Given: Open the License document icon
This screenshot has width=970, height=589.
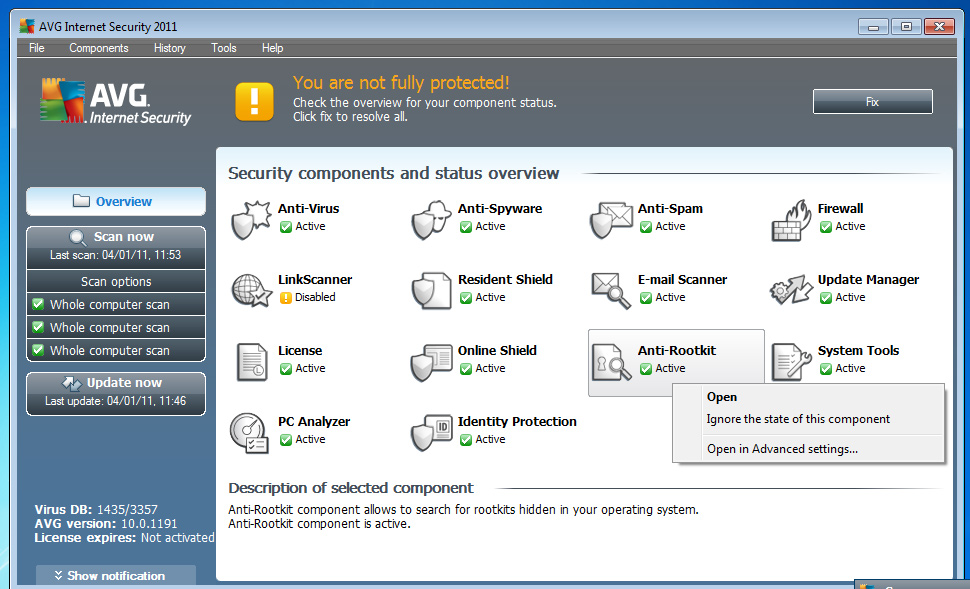Looking at the screenshot, I should coord(251,362).
